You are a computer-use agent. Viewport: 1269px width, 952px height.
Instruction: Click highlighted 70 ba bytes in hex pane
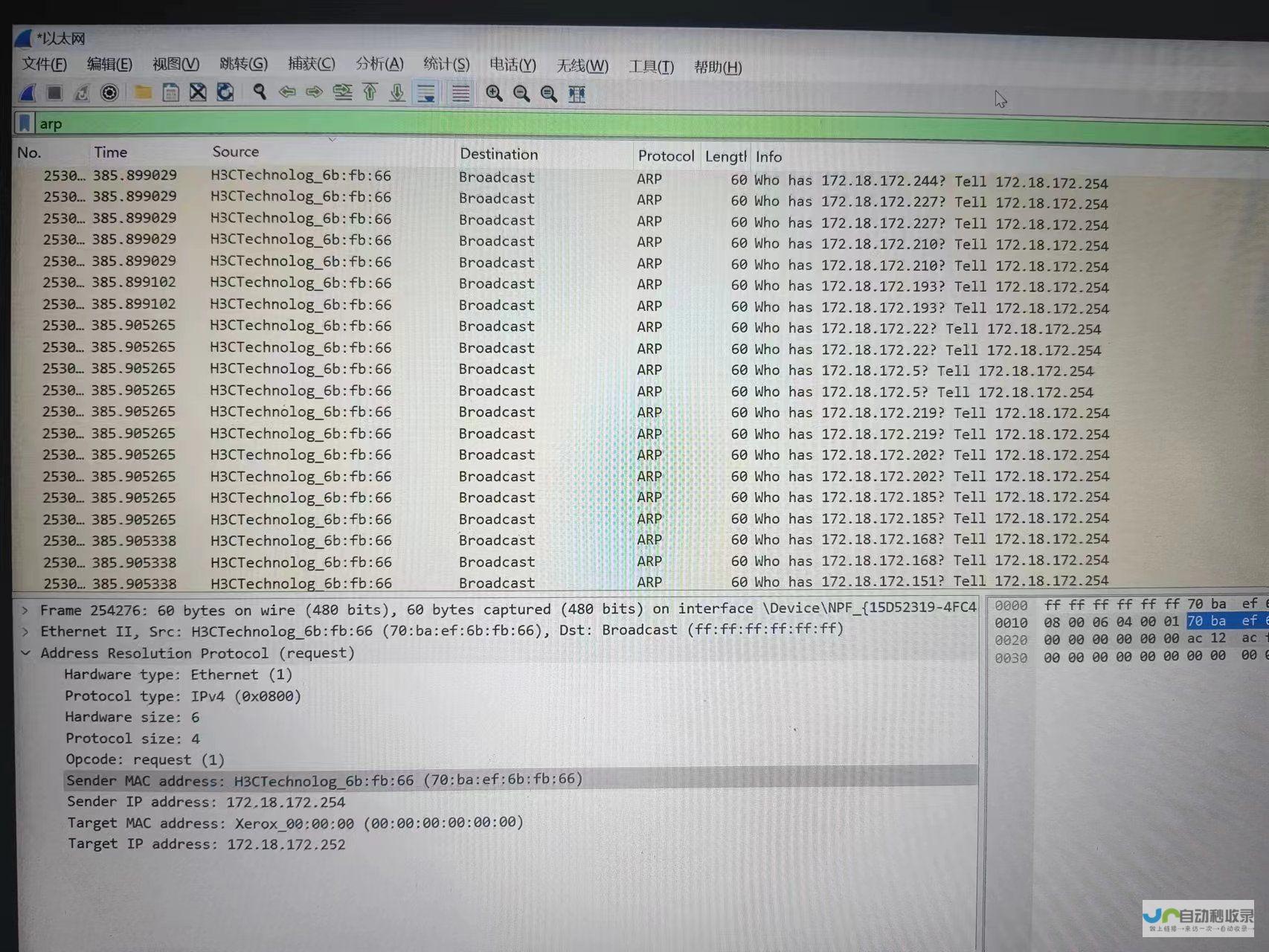click(1207, 621)
